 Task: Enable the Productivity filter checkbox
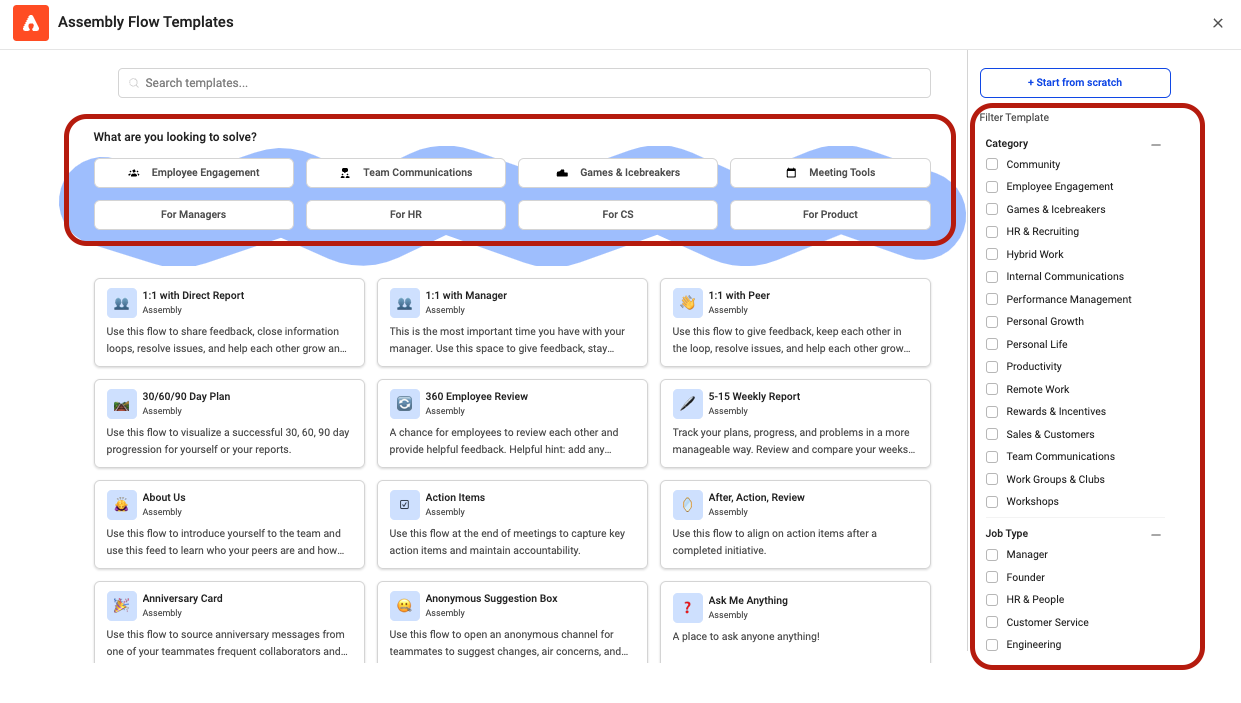tap(992, 367)
